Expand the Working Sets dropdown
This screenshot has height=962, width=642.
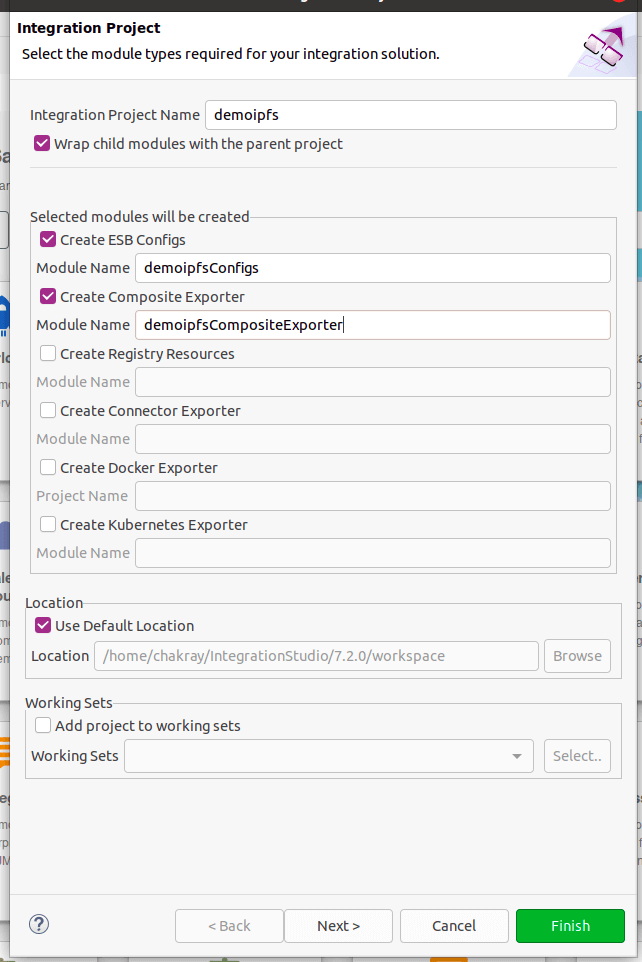[516, 757]
